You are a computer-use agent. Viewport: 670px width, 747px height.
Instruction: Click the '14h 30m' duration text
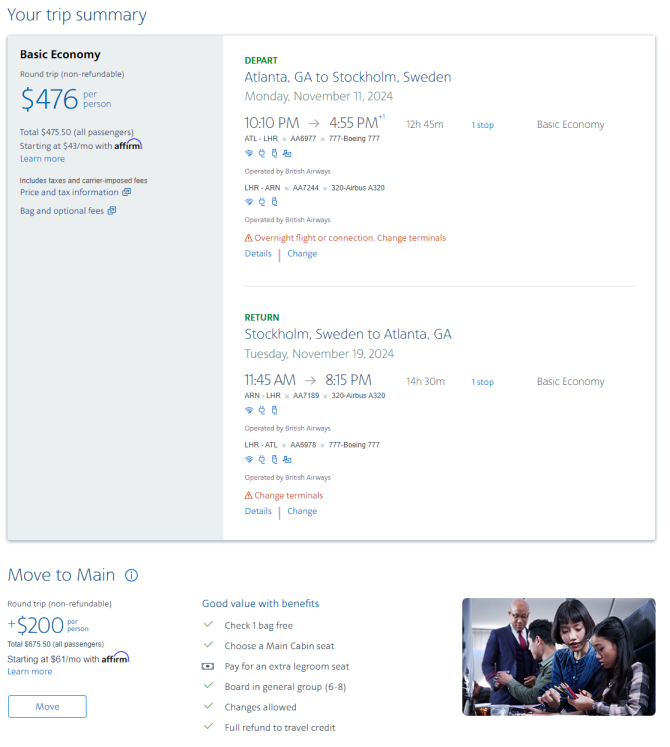tap(426, 382)
